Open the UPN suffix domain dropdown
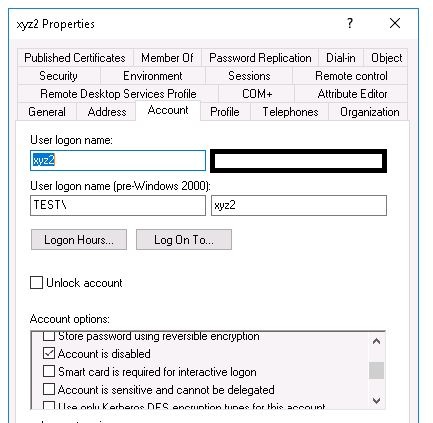The width and height of the screenshot is (433, 423). tap(299, 161)
